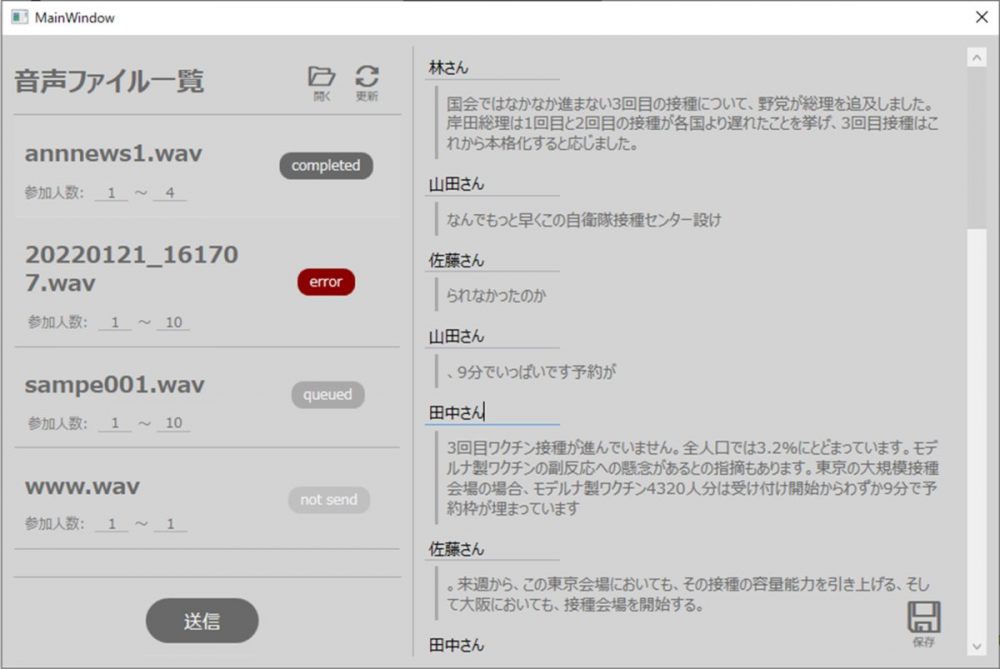This screenshot has width=1000, height=669.
Task: Click the scrollbar up arrow
Action: [x=976, y=57]
